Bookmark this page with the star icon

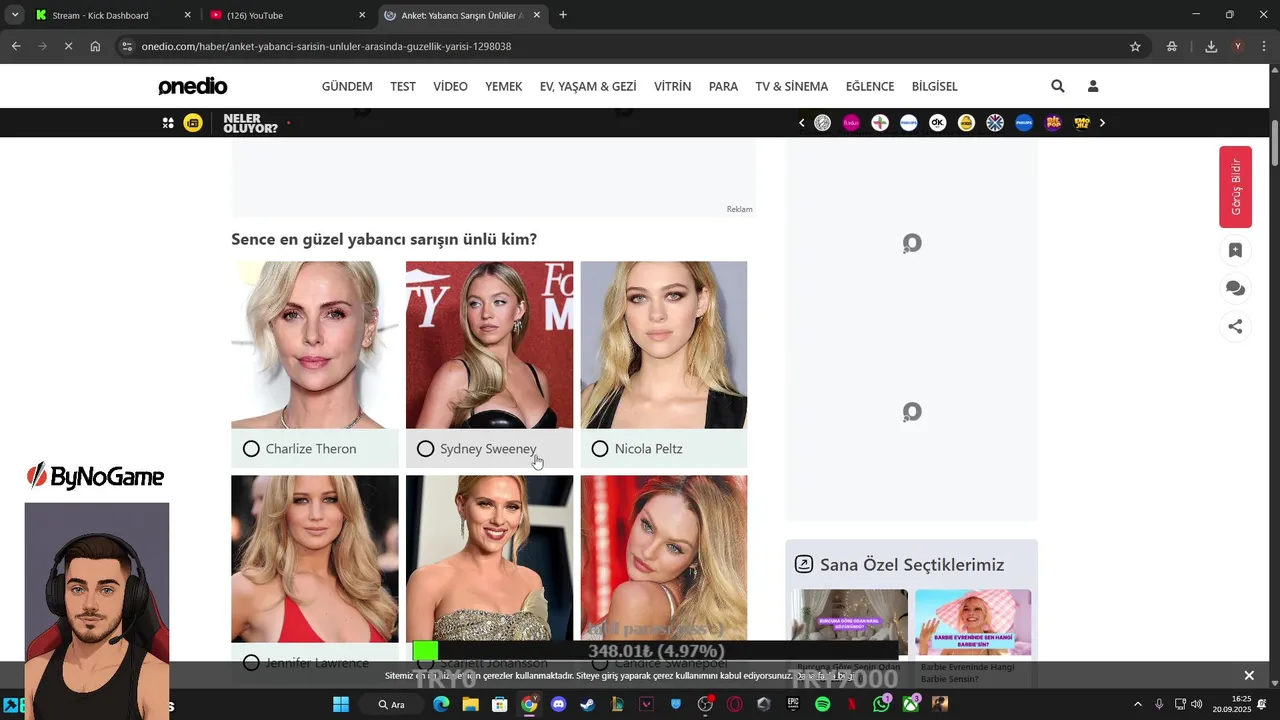tap(1135, 46)
